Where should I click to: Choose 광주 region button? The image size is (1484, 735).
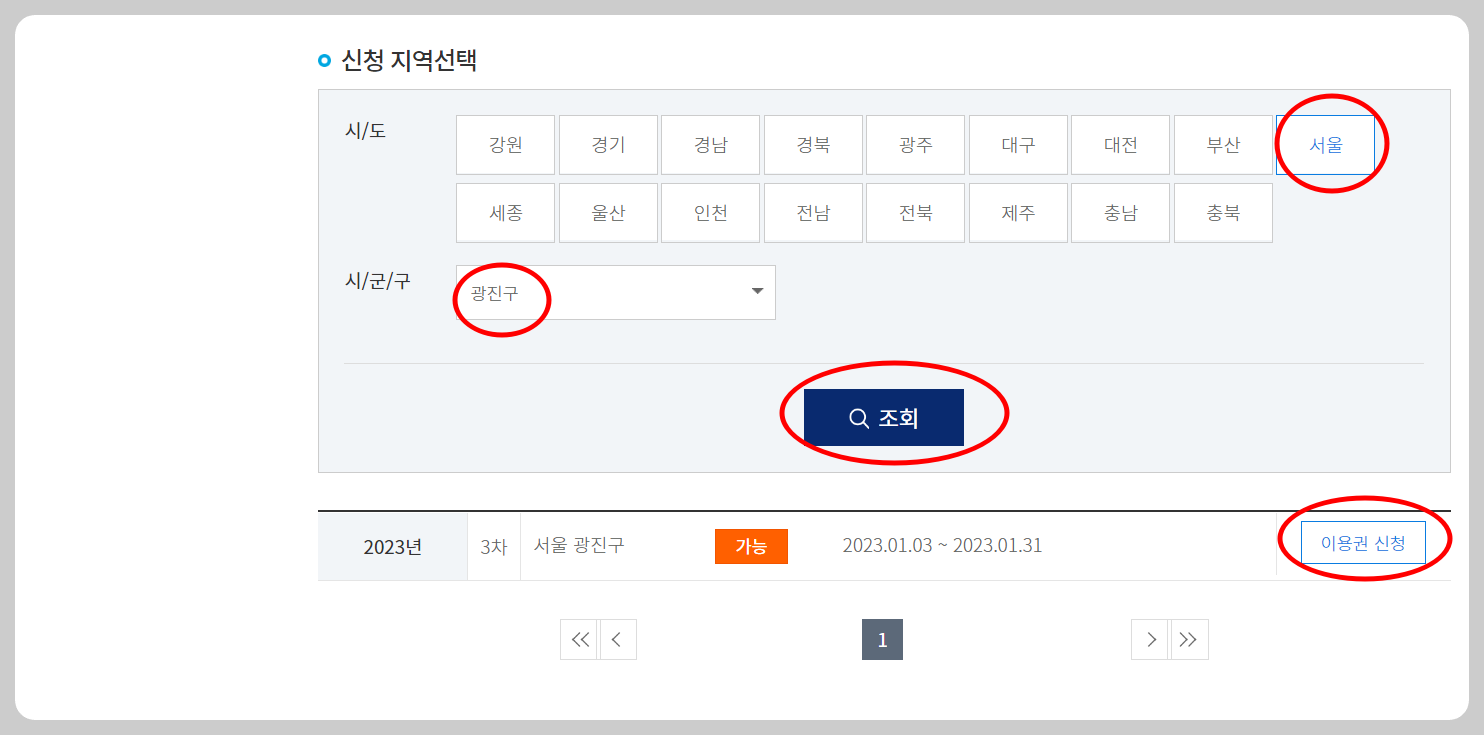tap(915, 145)
